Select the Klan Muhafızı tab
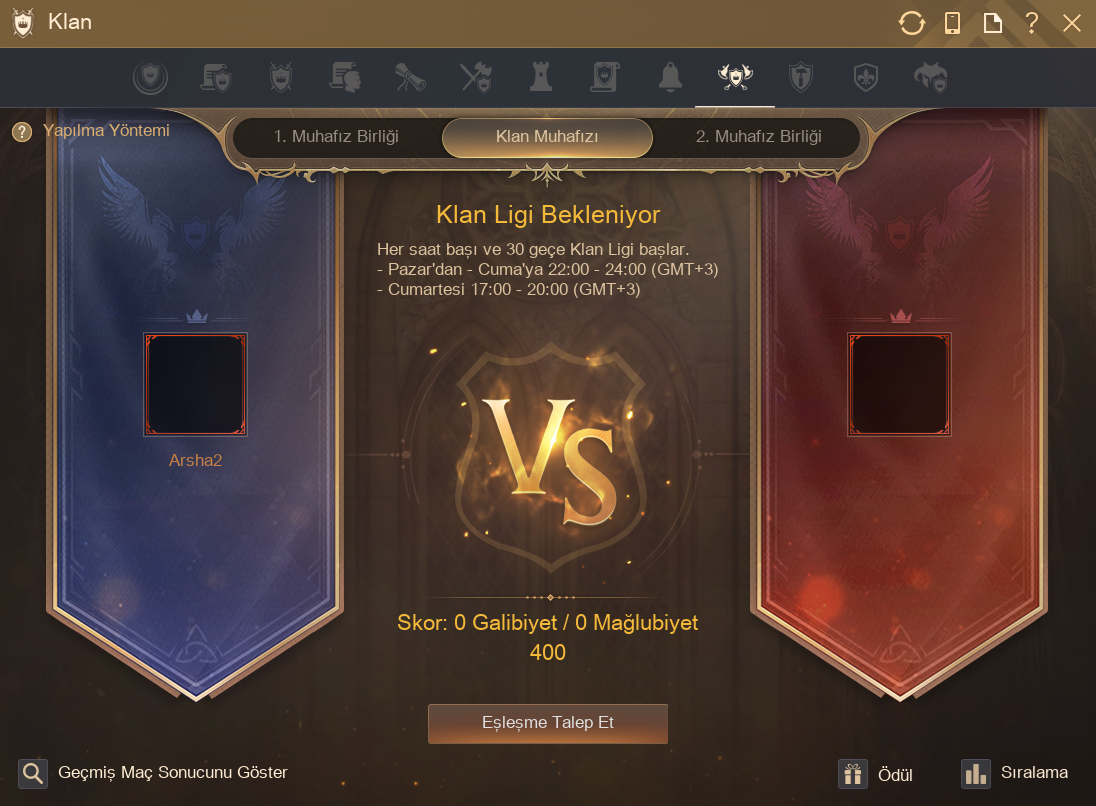The image size is (1096, 806). click(547, 137)
